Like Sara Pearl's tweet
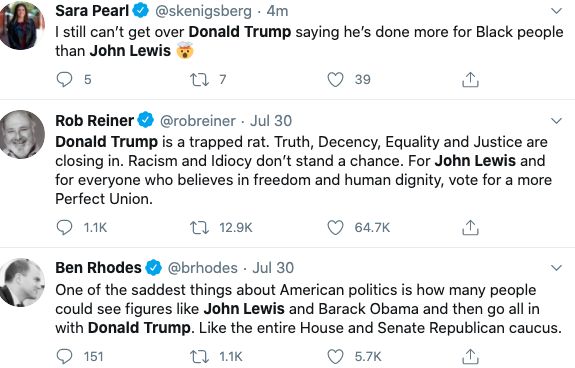The height and width of the screenshot is (368, 575). [x=335, y=80]
